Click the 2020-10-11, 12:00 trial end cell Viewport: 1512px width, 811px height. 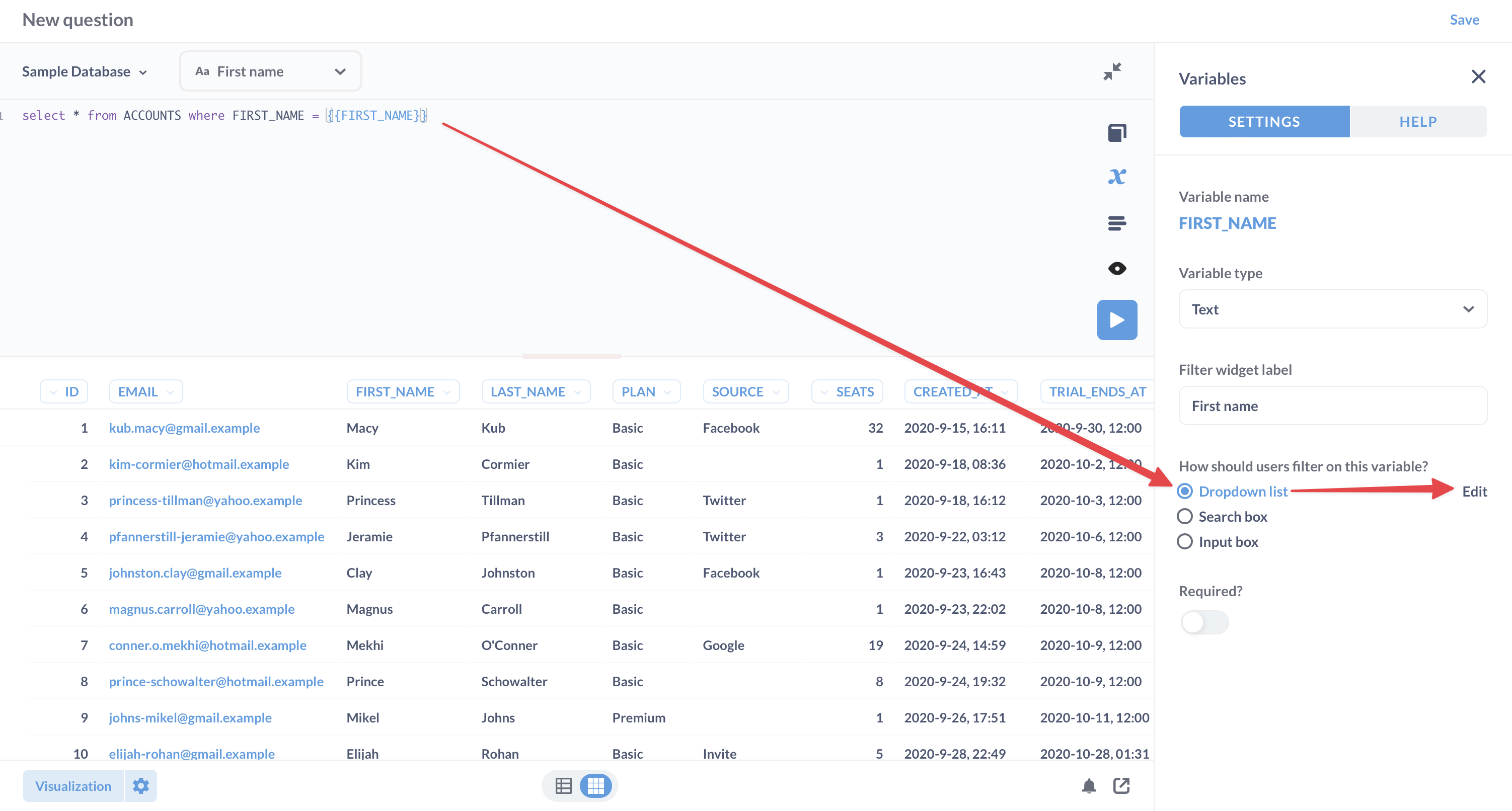click(x=1094, y=718)
